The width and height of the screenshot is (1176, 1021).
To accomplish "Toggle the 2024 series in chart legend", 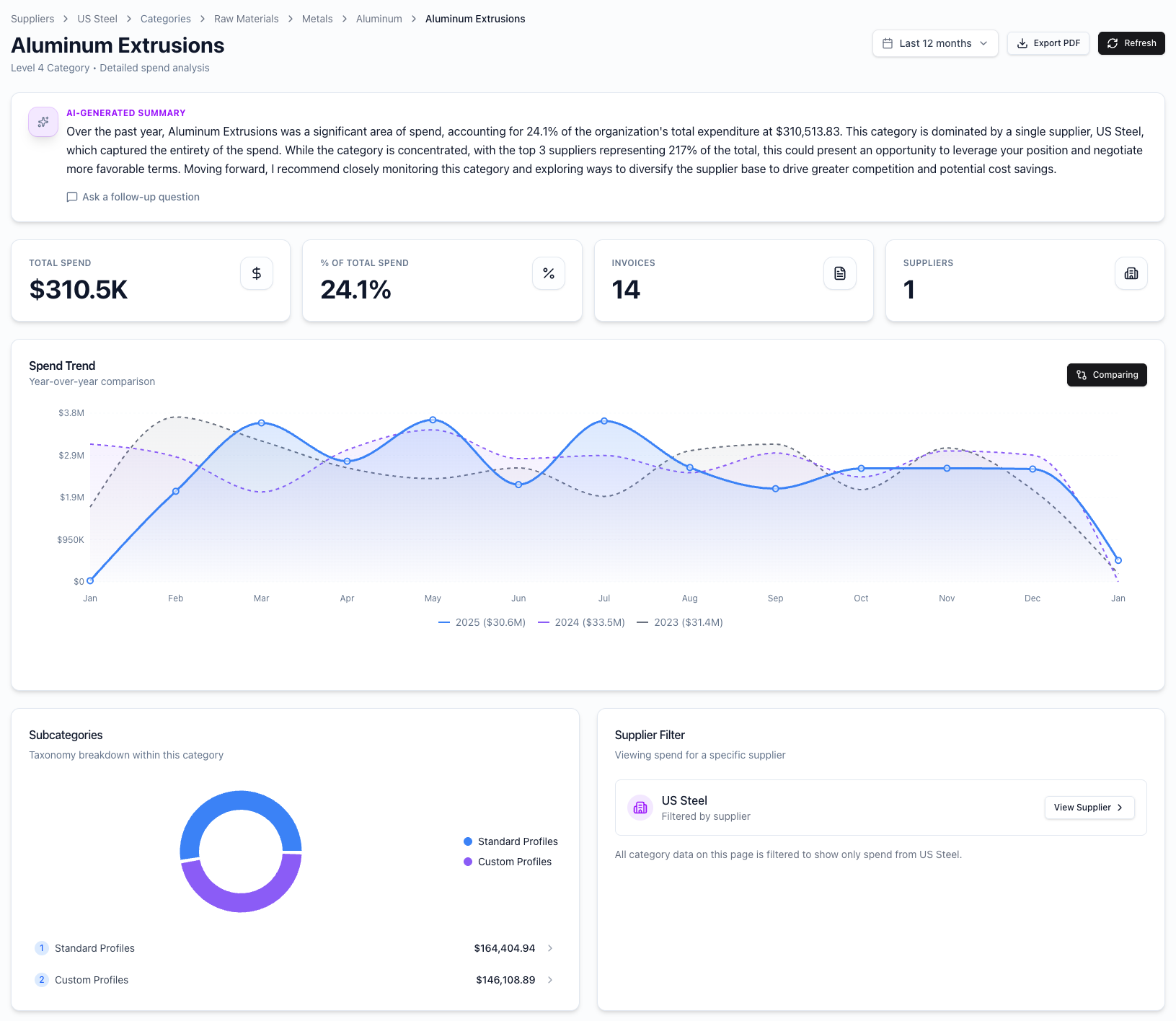I will 581,622.
